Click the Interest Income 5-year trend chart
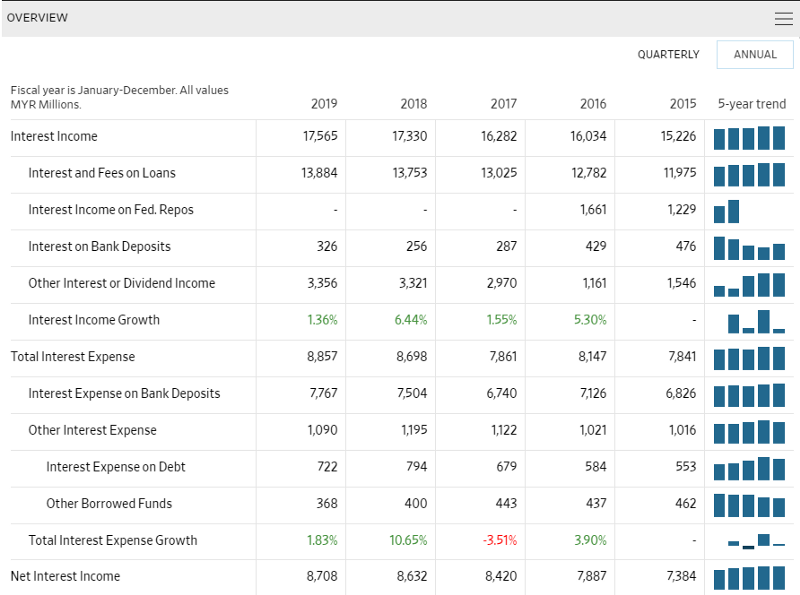The height and width of the screenshot is (595, 800). point(749,137)
